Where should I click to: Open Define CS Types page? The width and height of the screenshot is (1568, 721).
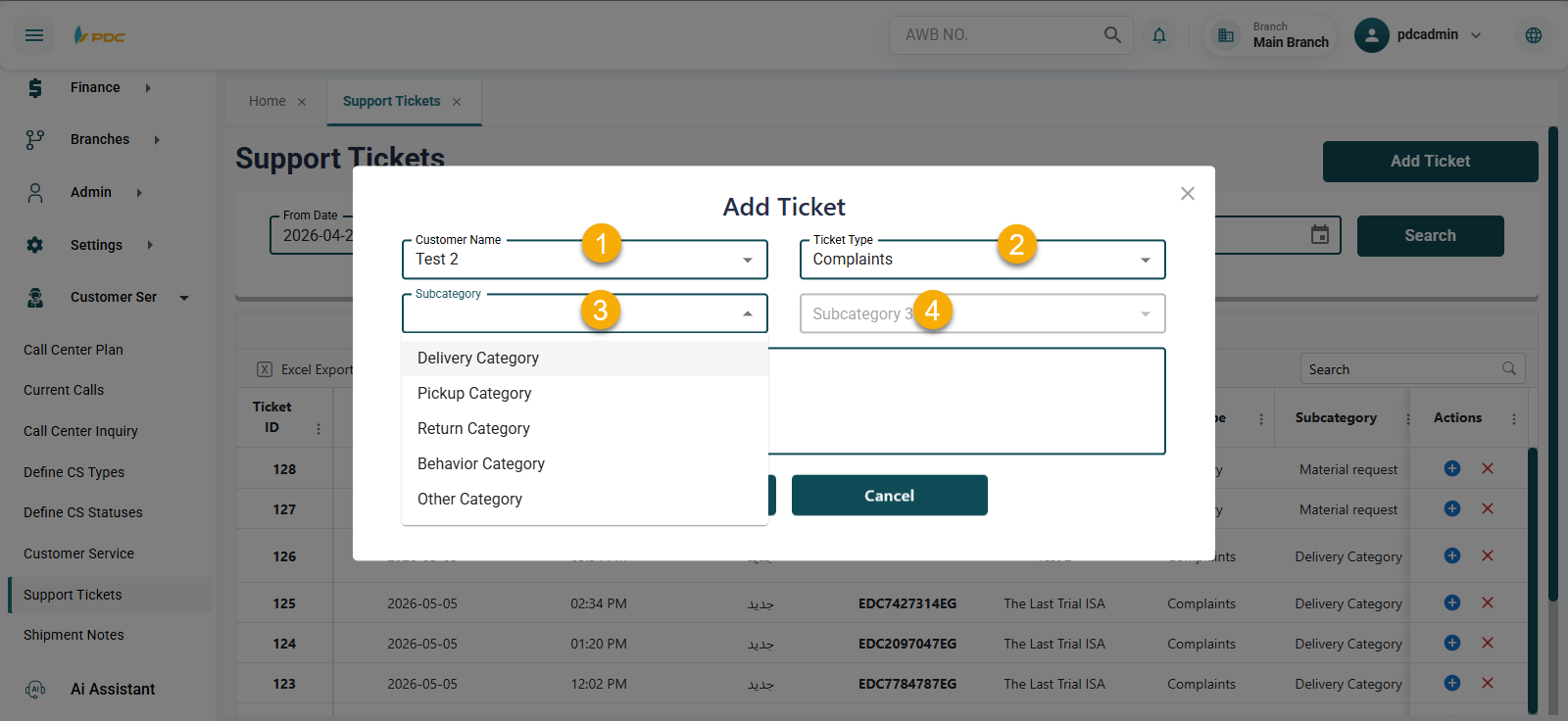[74, 472]
